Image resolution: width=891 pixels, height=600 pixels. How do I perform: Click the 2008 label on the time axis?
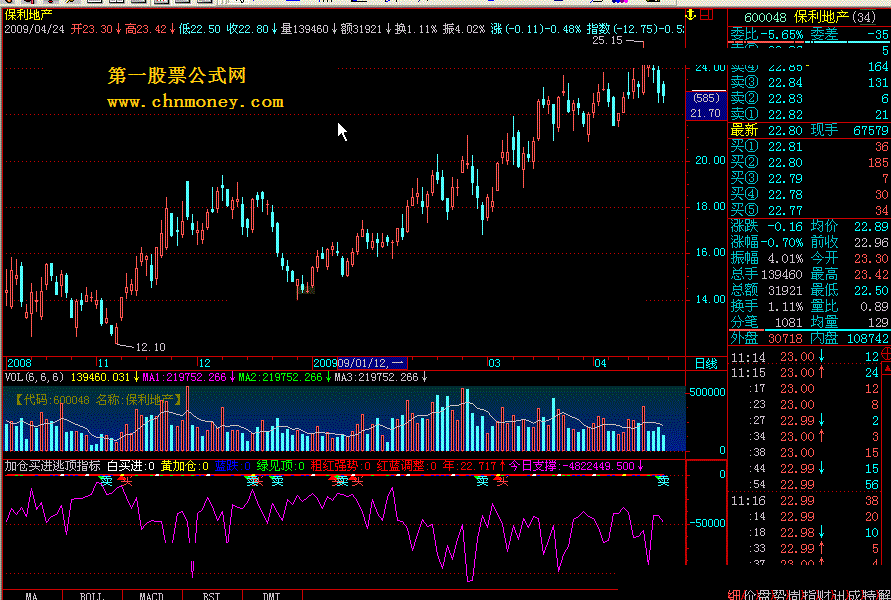coord(19,363)
